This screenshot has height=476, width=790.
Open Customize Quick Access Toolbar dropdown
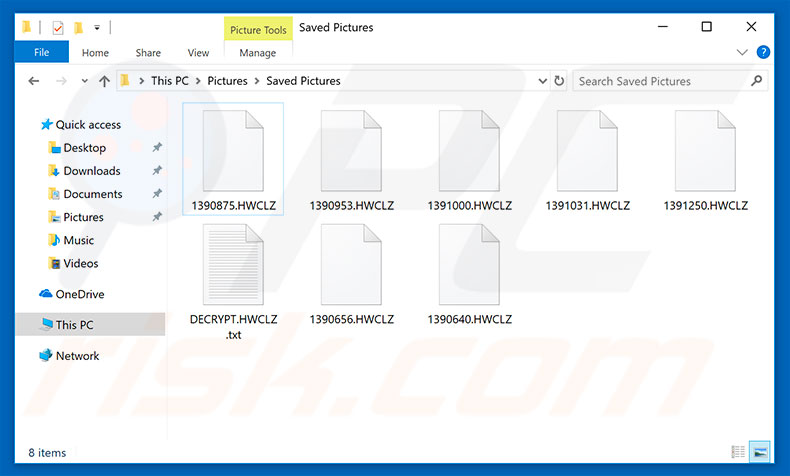click(96, 27)
